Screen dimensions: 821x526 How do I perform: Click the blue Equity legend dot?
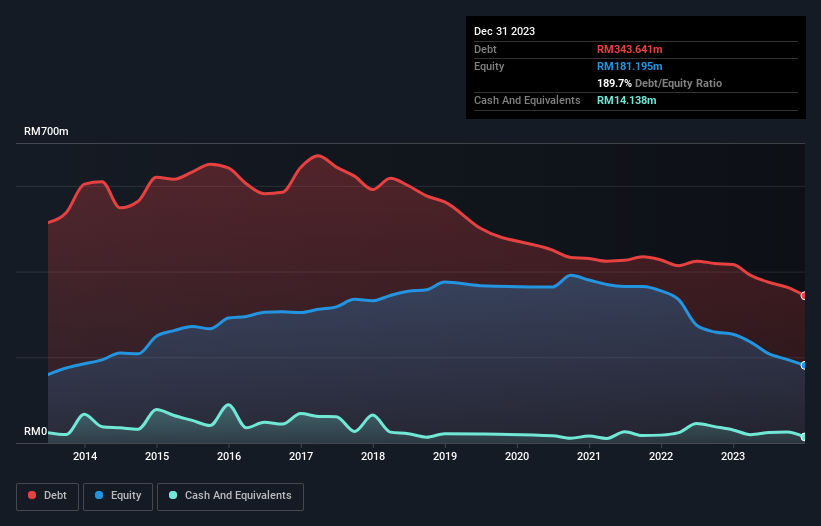pyautogui.click(x=99, y=495)
